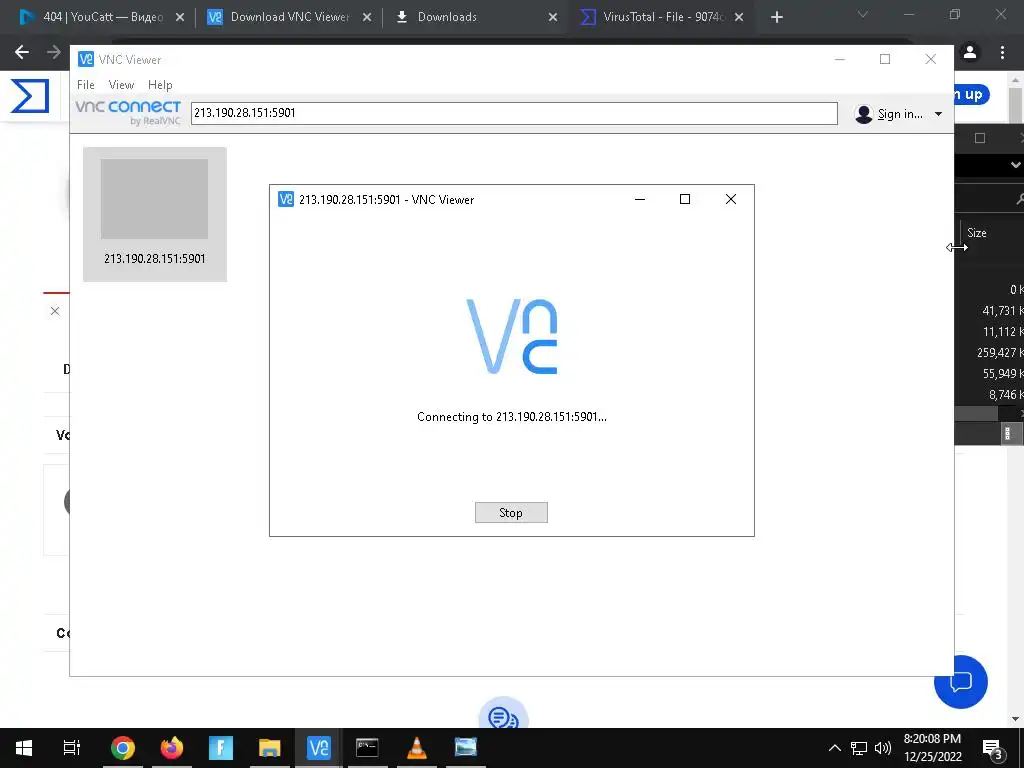Click the Size column header in background window

(x=977, y=233)
